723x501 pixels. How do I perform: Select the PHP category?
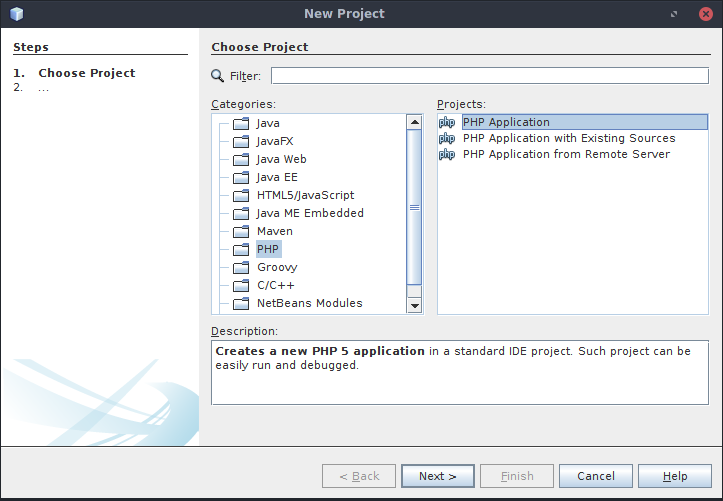tap(268, 249)
